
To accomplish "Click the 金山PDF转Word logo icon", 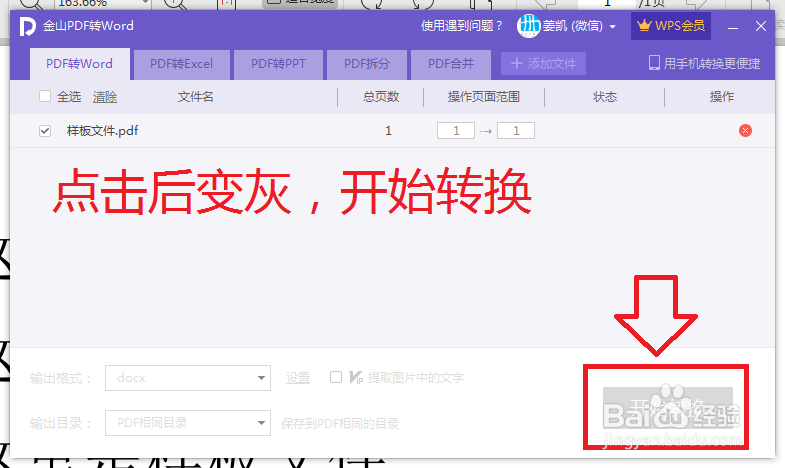I will tap(27, 26).
